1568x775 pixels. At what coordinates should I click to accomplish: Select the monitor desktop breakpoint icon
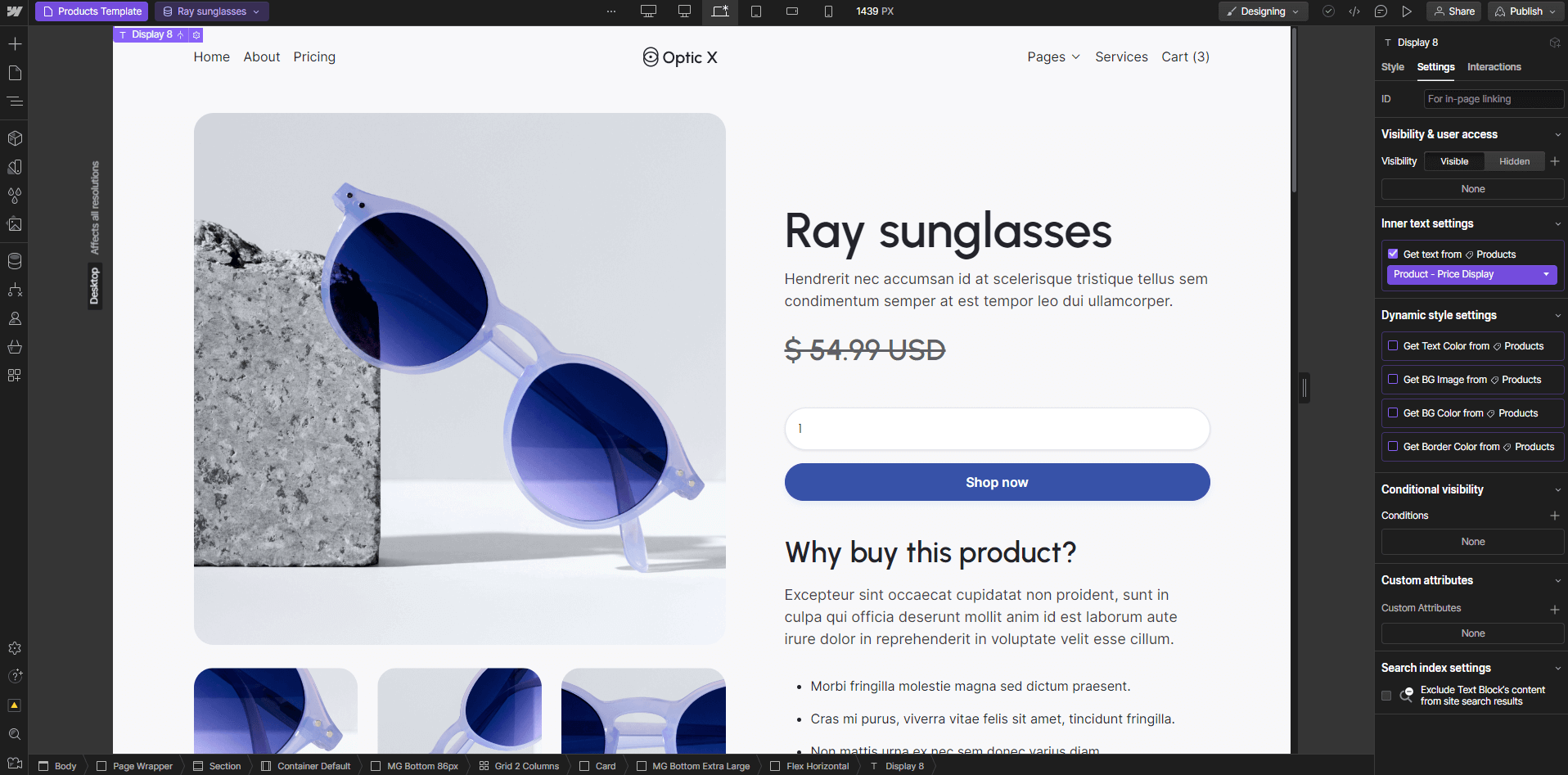tap(684, 11)
